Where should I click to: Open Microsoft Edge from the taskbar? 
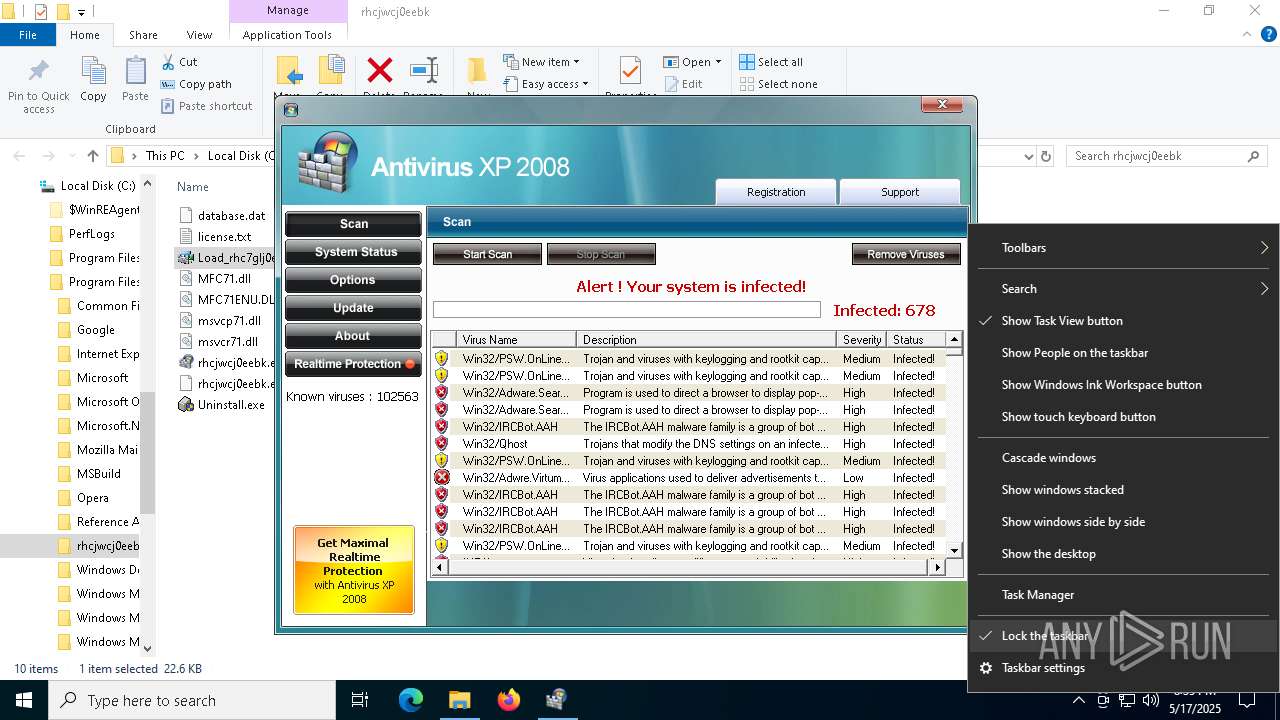click(x=411, y=700)
